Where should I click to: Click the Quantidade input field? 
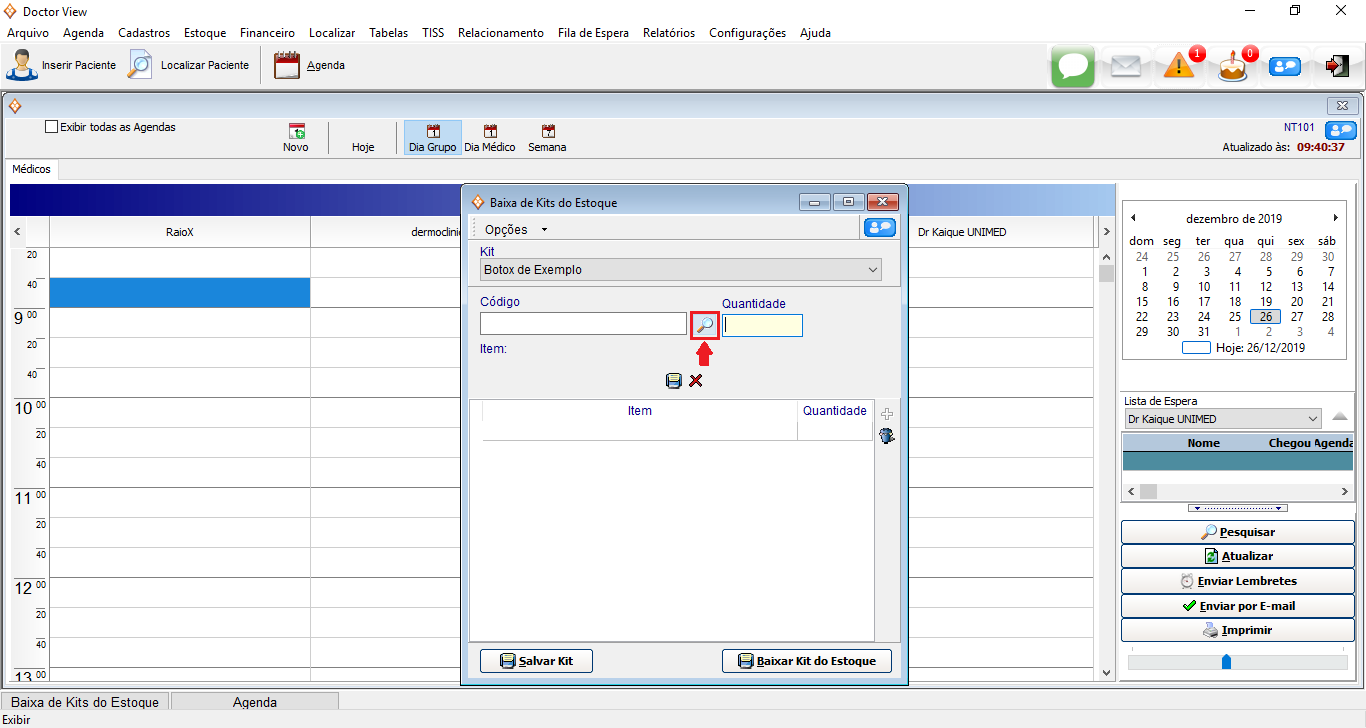[762, 325]
